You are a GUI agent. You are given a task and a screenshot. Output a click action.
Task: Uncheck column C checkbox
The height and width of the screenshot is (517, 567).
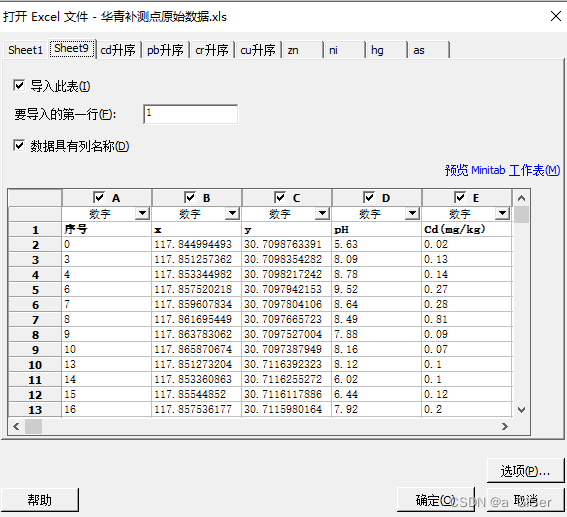coord(280,198)
